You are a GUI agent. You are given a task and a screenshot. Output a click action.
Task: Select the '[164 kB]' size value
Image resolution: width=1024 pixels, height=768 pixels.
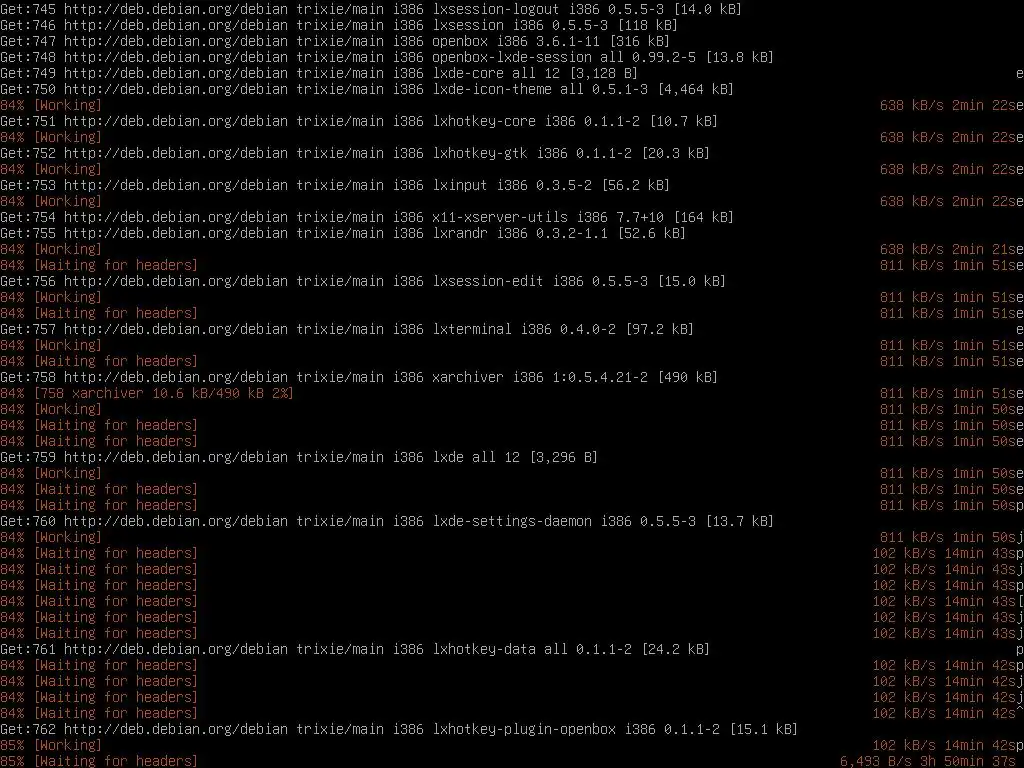(x=703, y=217)
